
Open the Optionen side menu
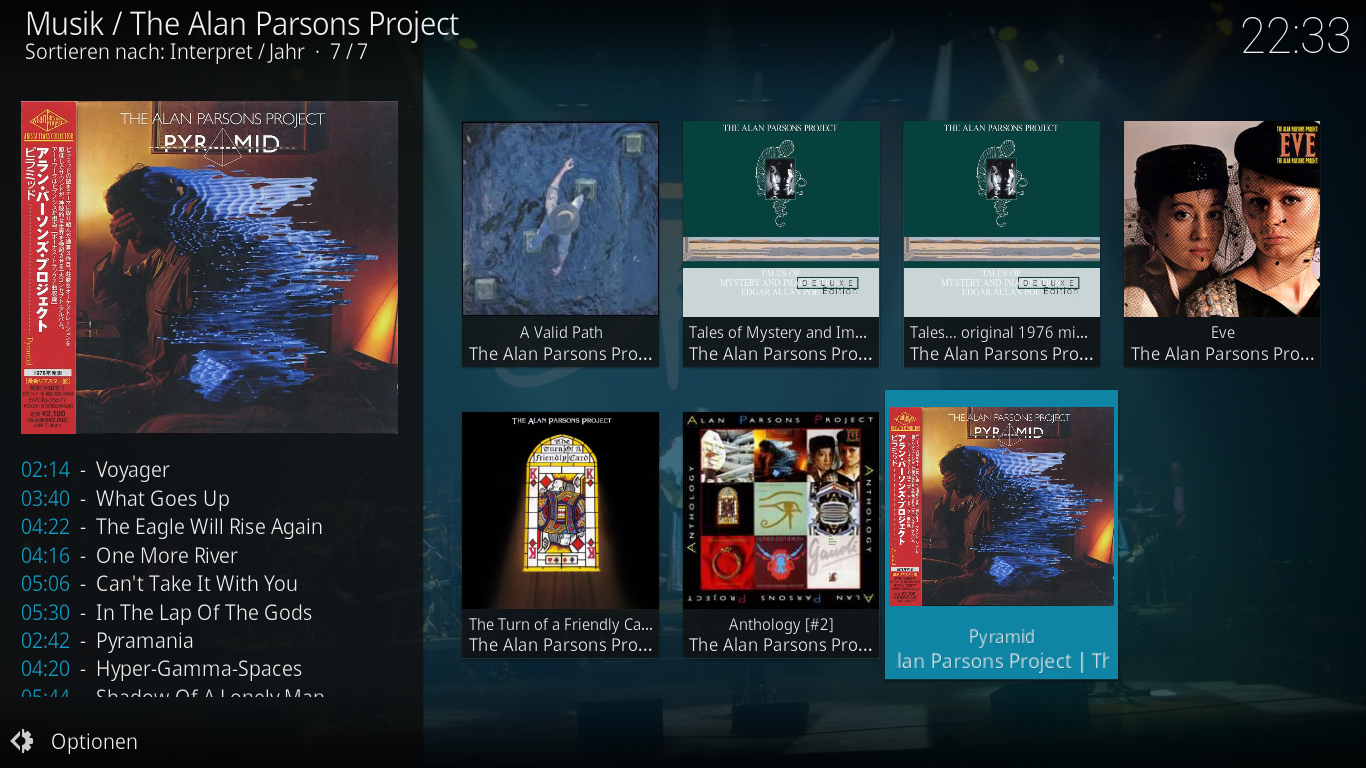coord(94,741)
